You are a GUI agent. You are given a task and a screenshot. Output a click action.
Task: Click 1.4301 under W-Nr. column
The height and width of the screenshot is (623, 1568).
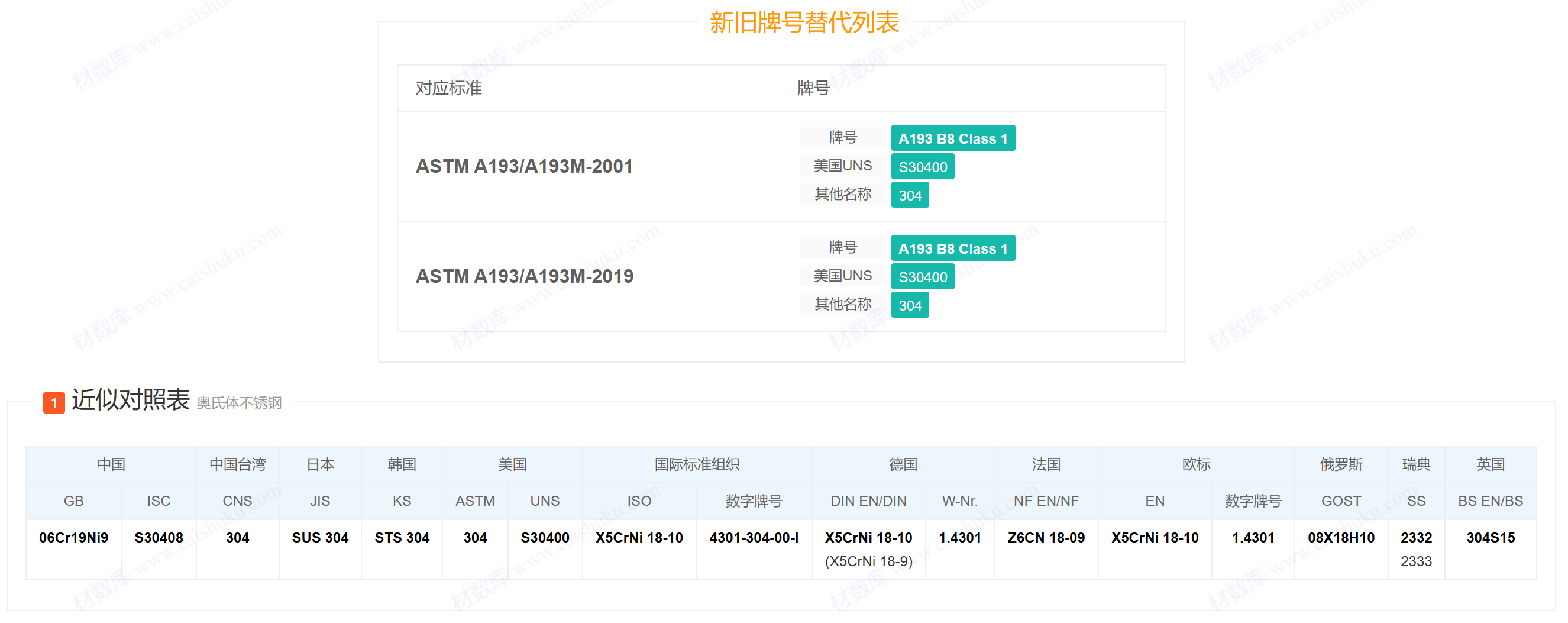point(960,538)
